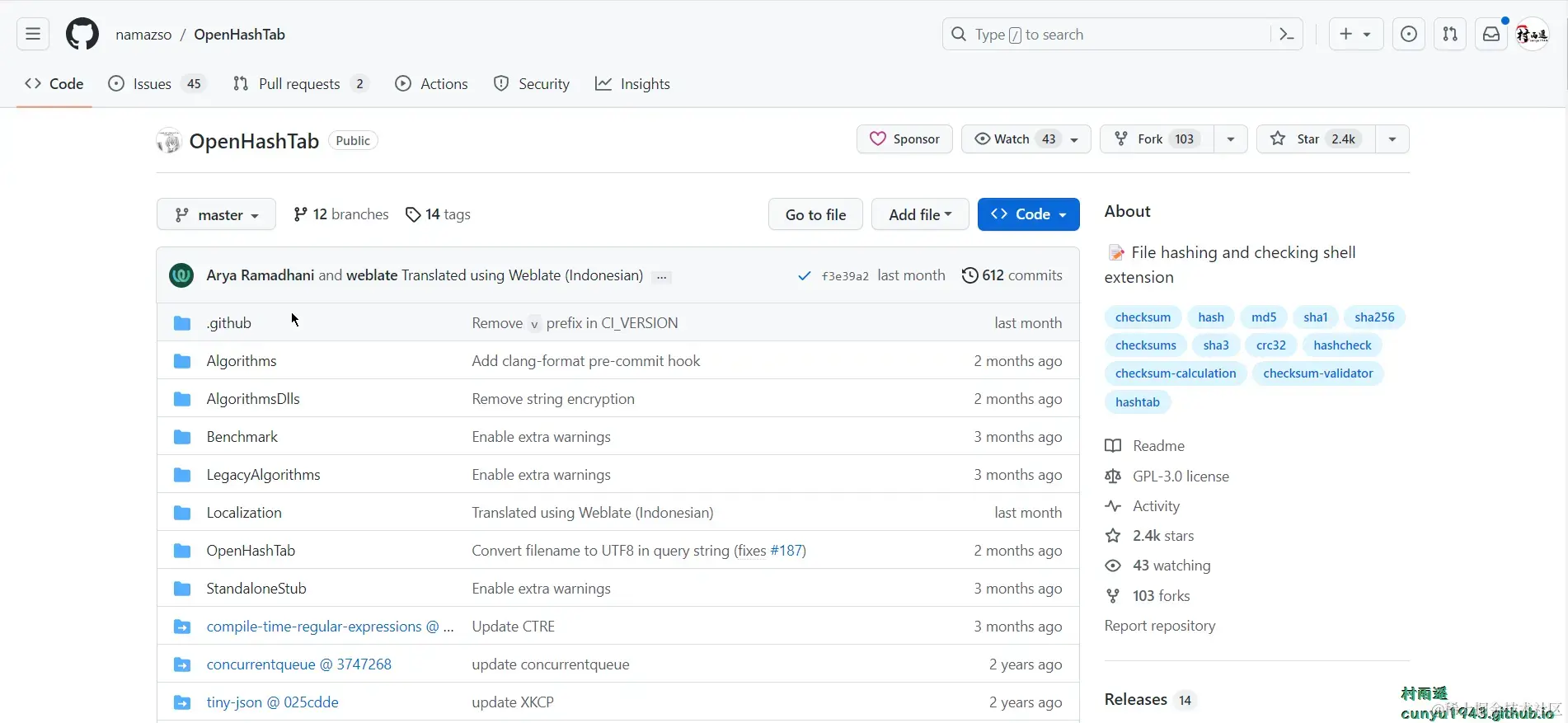This screenshot has height=723, width=1568.
Task: Click the commits history clock icon
Action: click(970, 275)
